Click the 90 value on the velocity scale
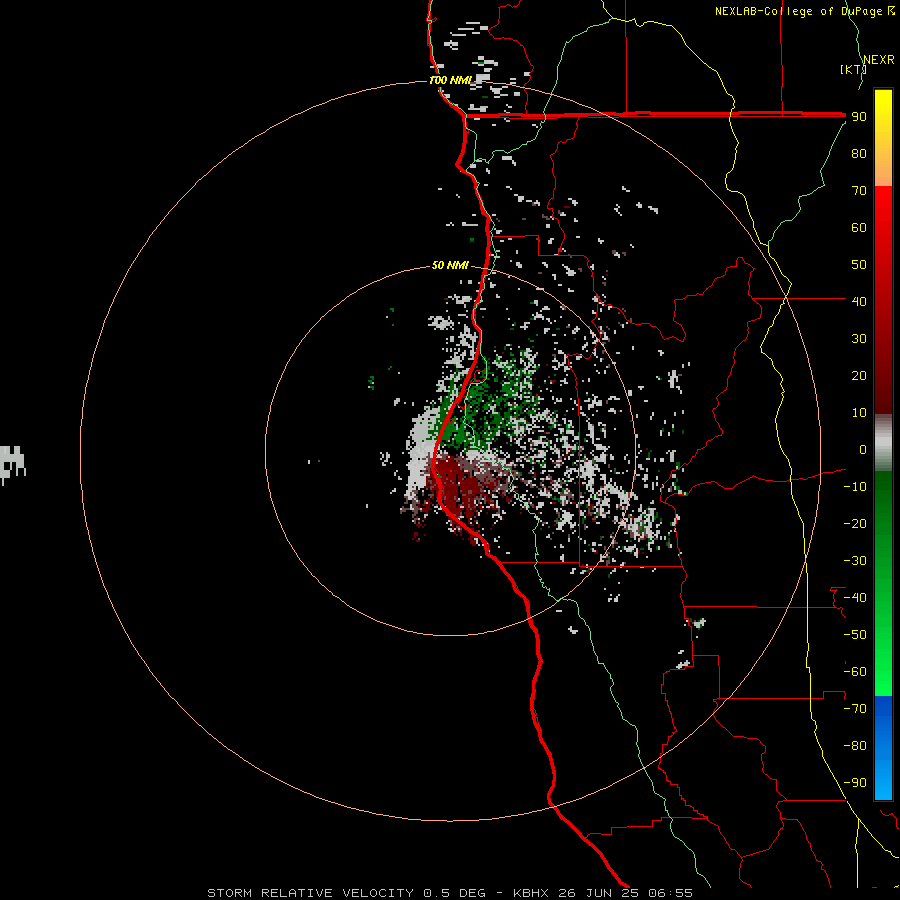900x900 pixels. [859, 117]
